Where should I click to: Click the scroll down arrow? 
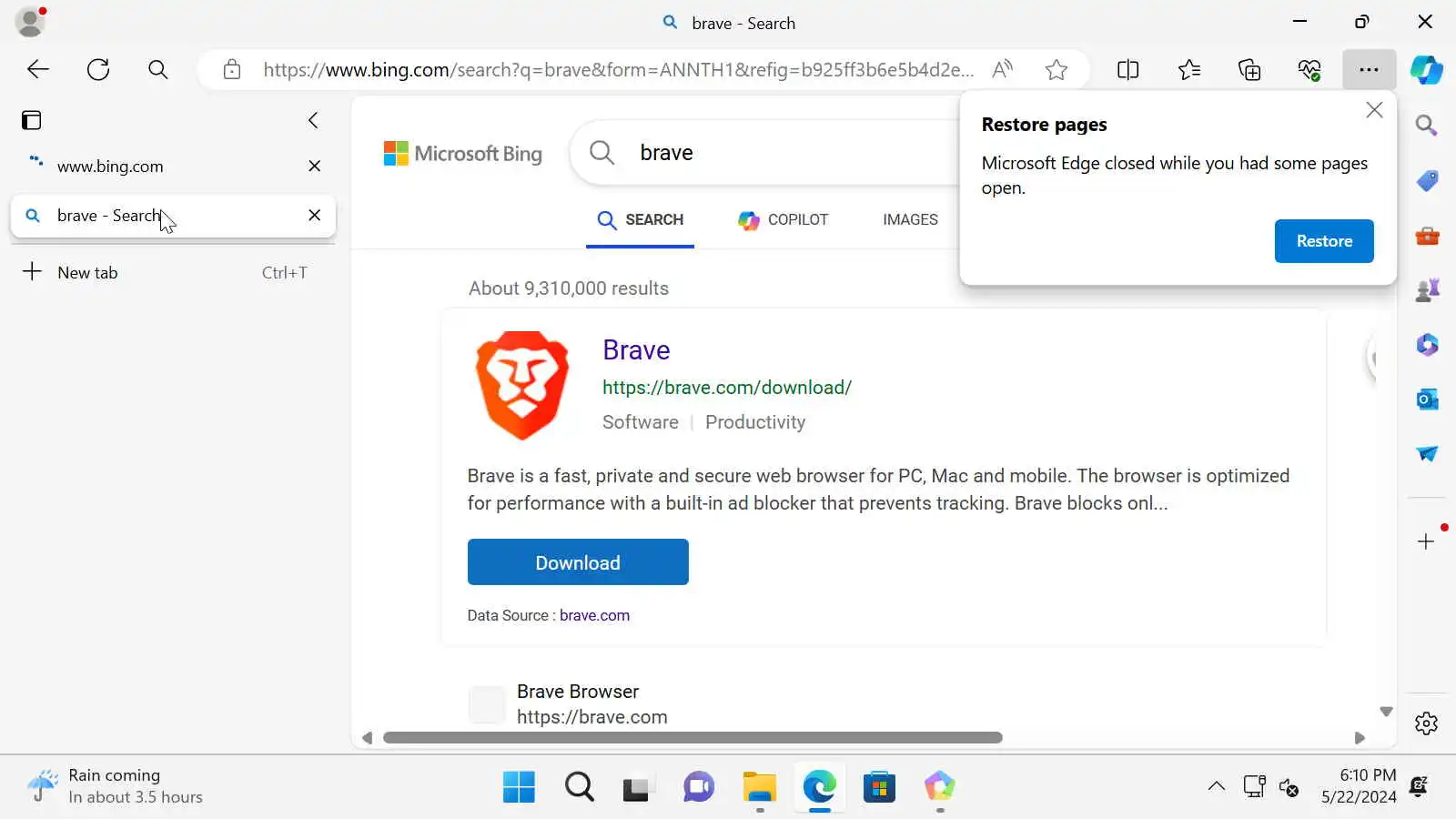coord(1386,712)
